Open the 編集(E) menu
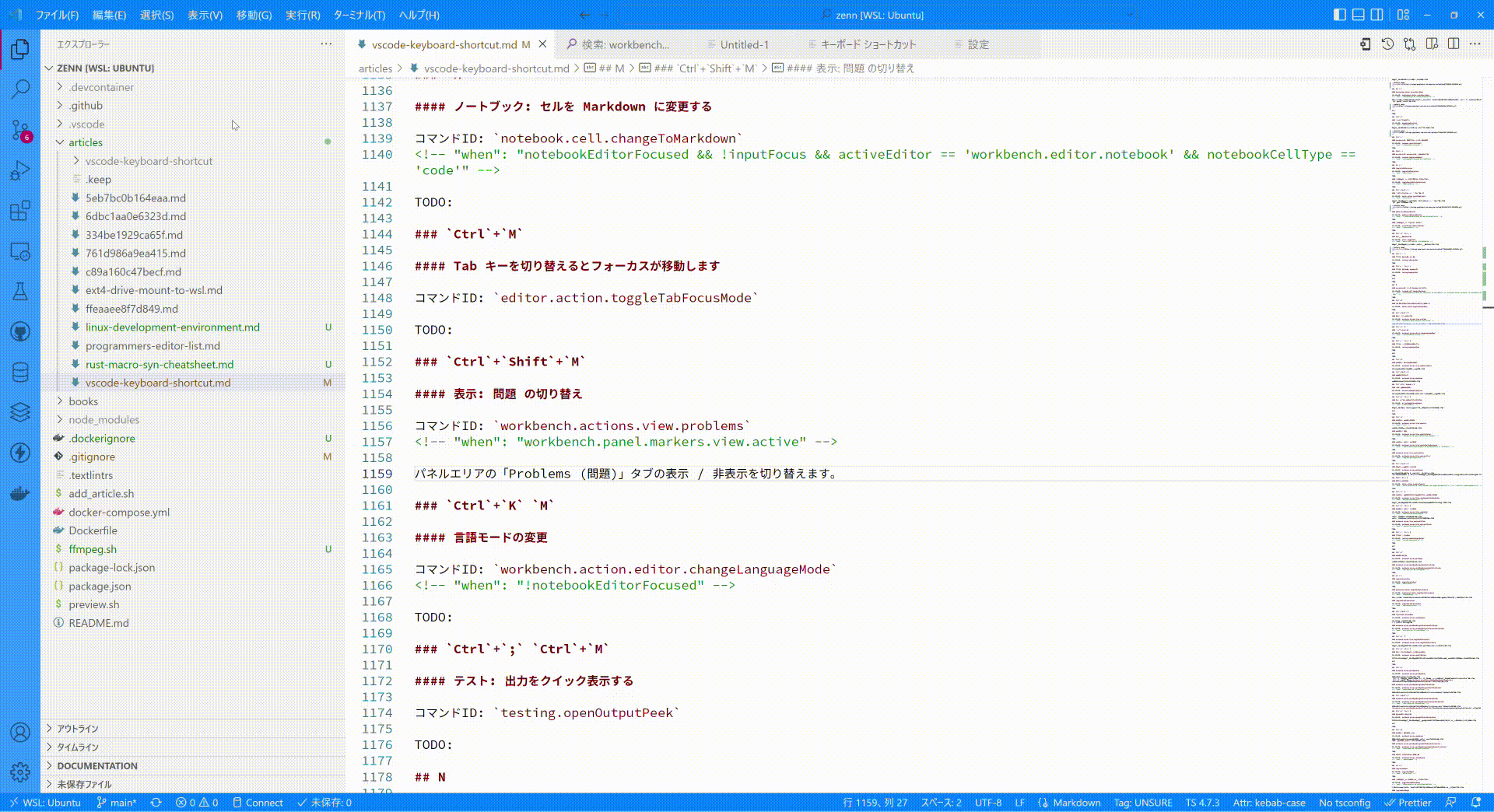The width and height of the screenshot is (1494, 812). click(109, 15)
